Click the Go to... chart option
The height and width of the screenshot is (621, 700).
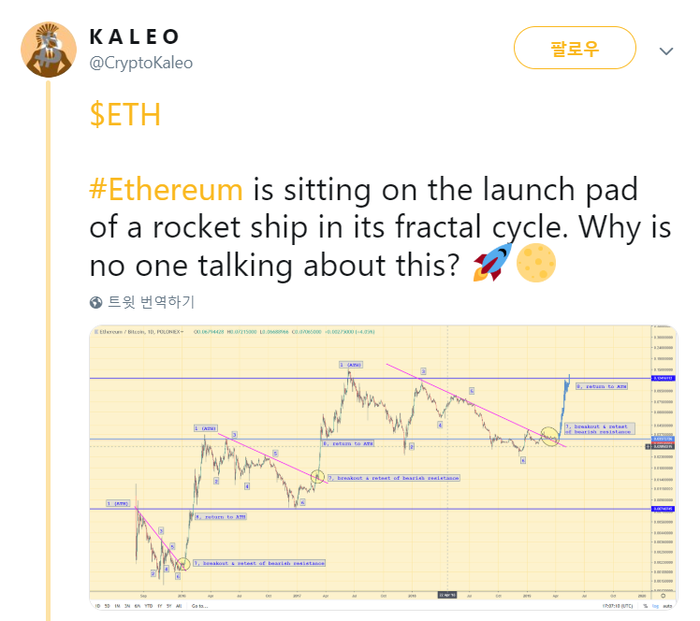pos(200,606)
